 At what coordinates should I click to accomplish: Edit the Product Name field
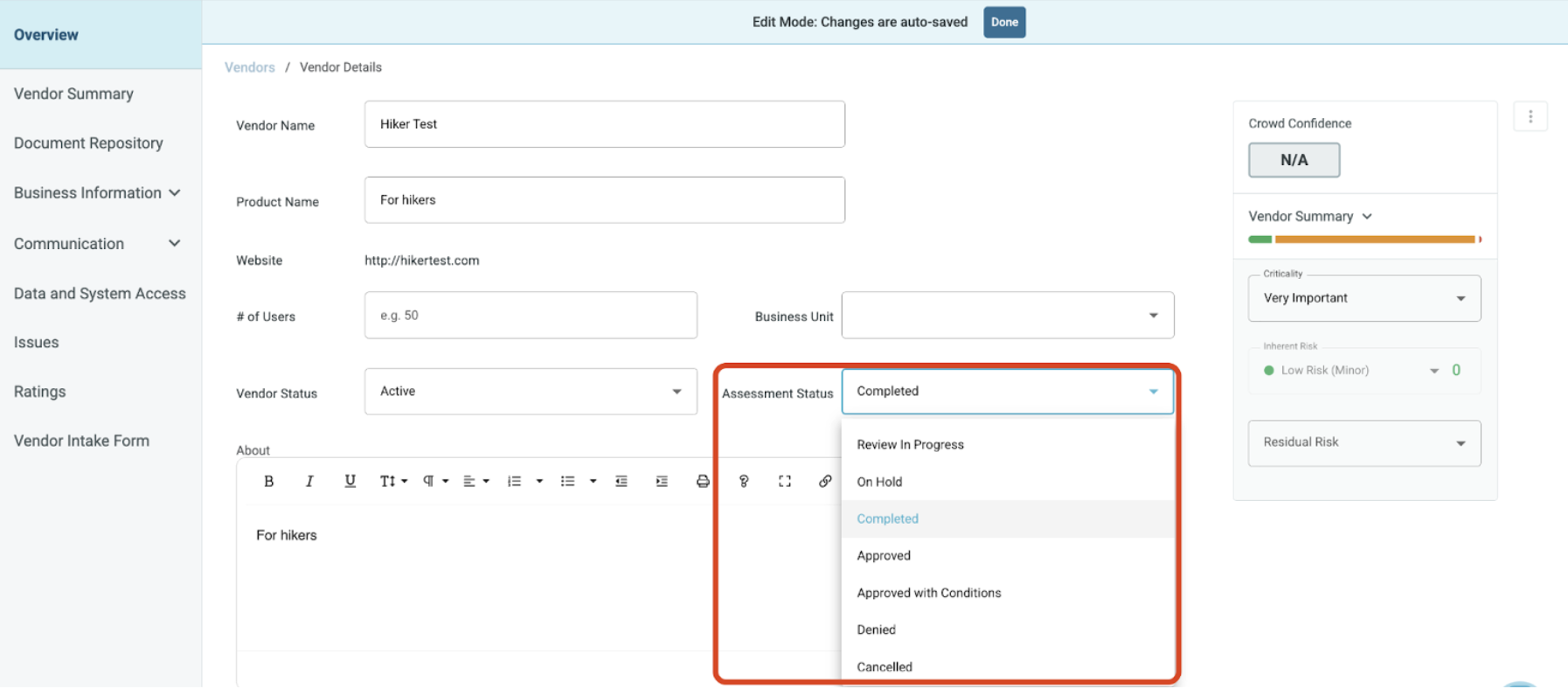click(x=605, y=200)
